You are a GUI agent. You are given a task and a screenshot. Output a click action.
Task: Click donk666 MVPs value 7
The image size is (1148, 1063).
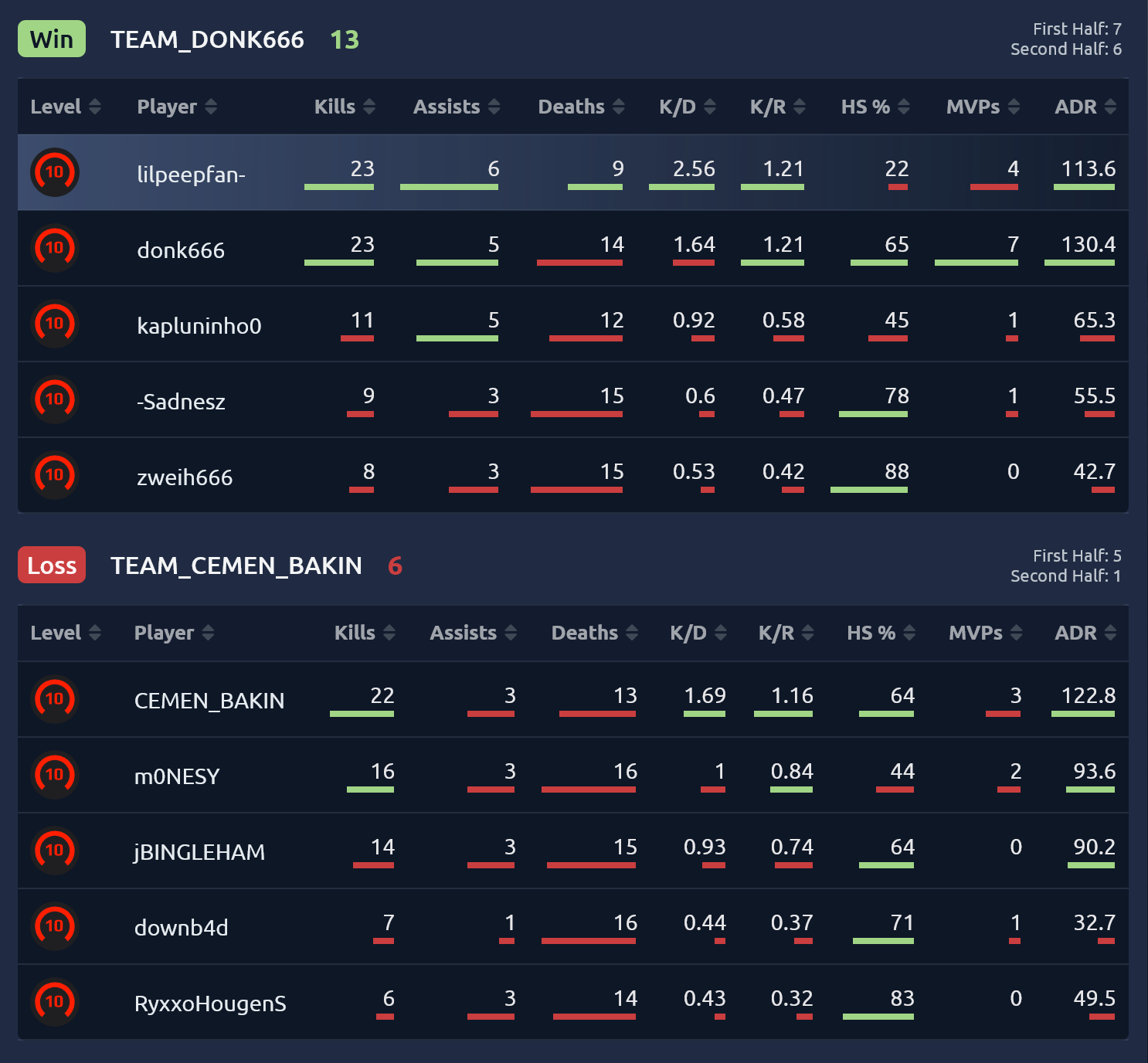tap(1014, 244)
